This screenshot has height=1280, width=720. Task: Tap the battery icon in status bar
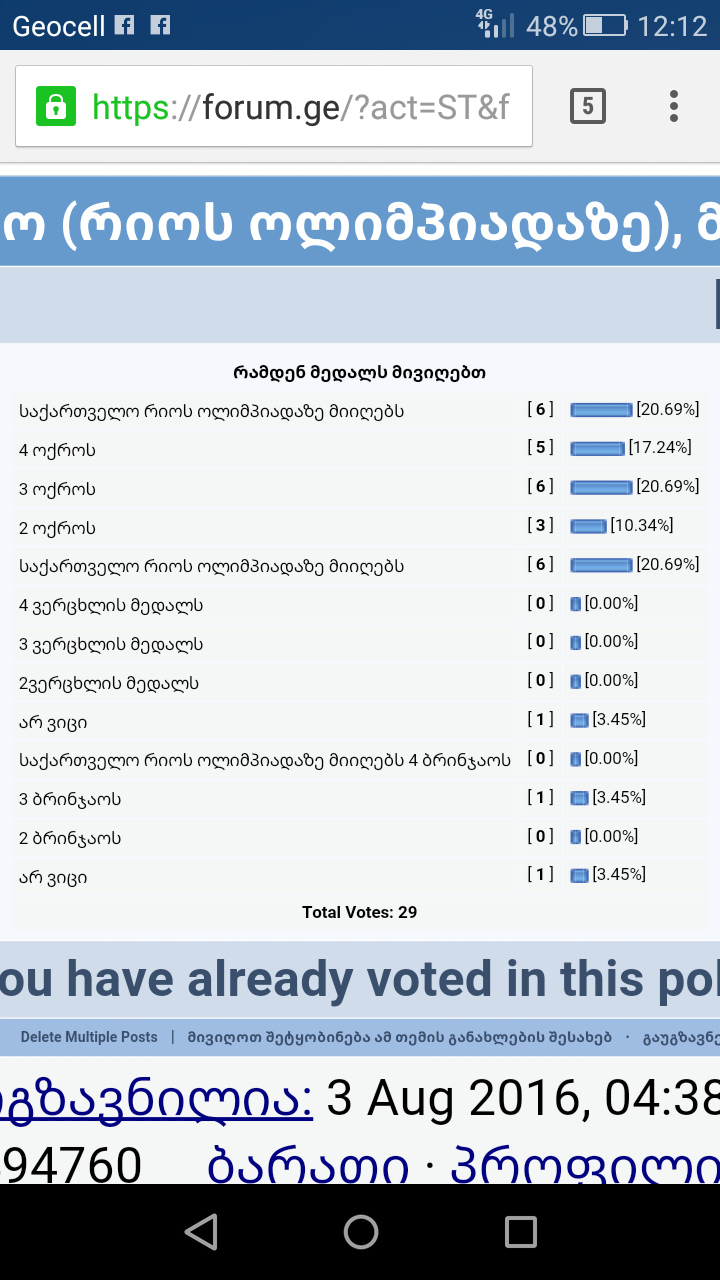click(x=605, y=25)
